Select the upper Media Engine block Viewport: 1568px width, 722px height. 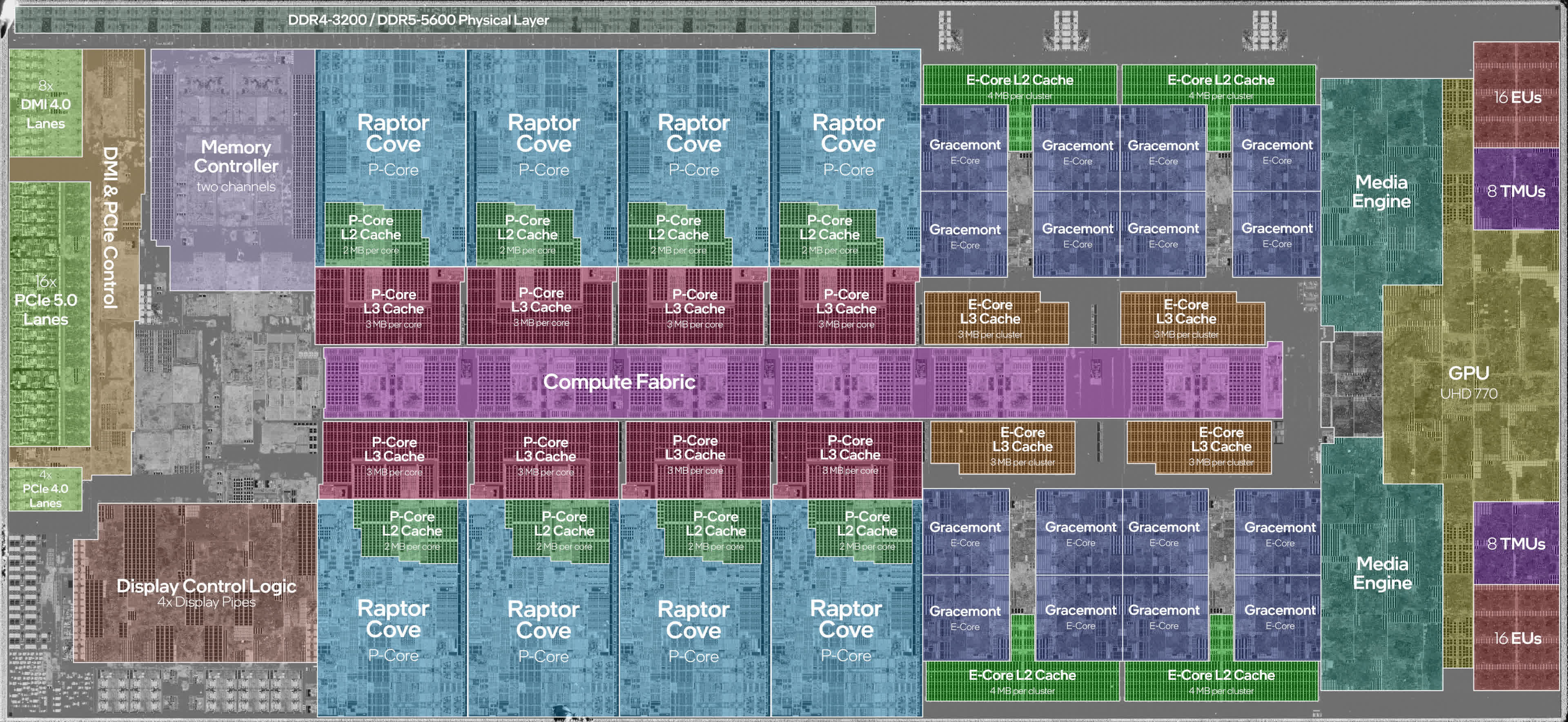pyautogui.click(x=1381, y=191)
